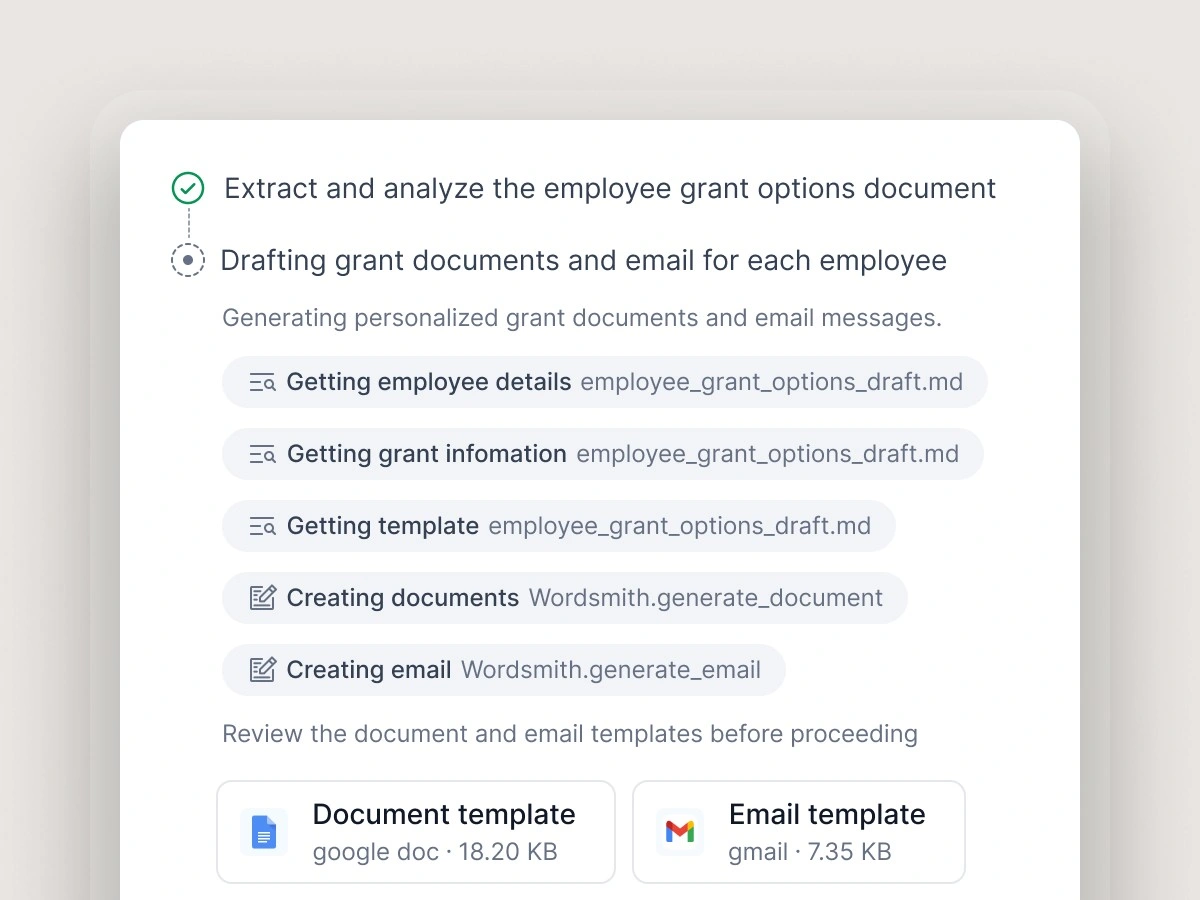Screen dimensions: 1200x900
Task: Click filename beside Getting employee details
Action: (772, 382)
